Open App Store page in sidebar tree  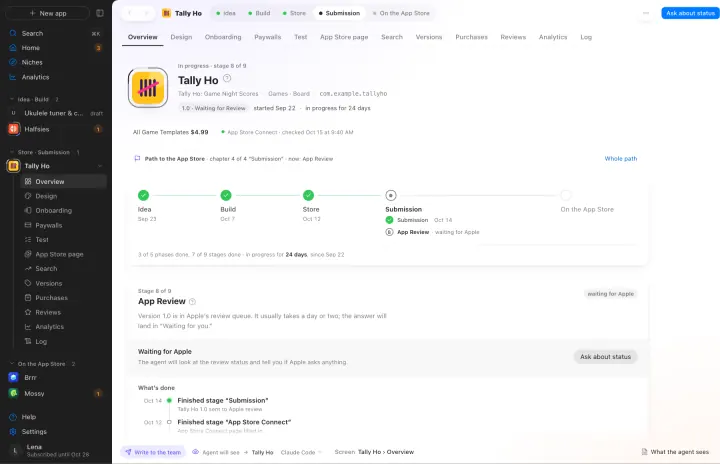[x=64, y=254]
